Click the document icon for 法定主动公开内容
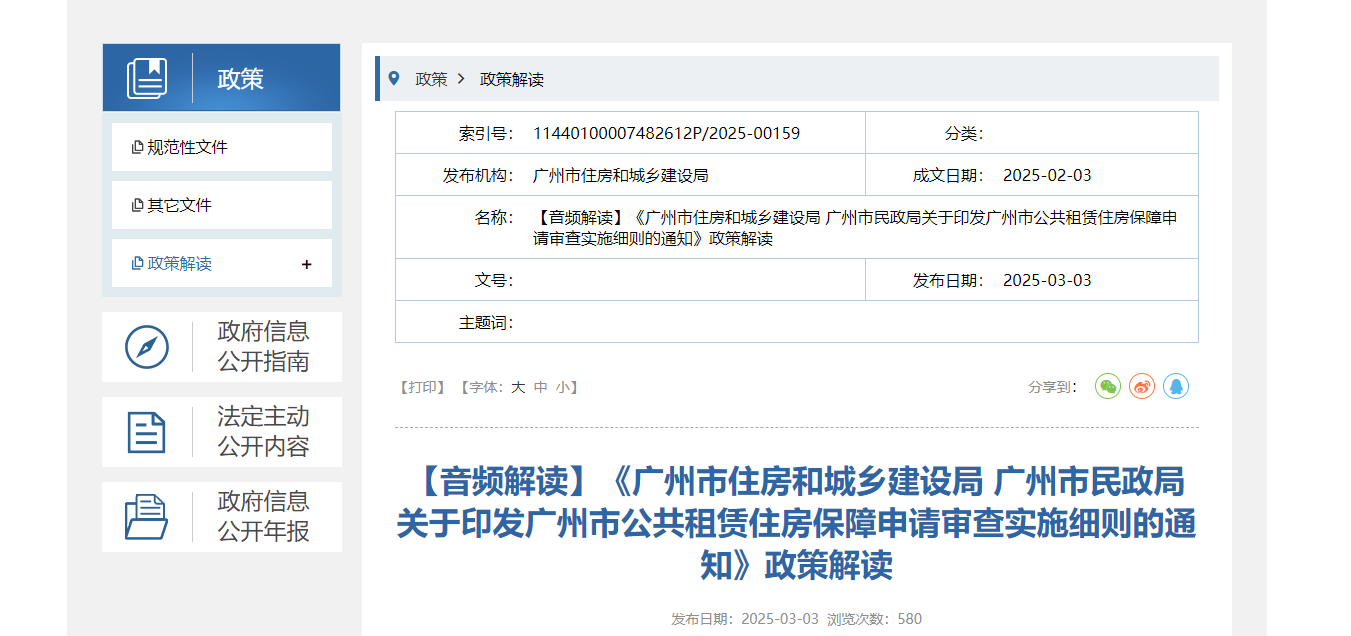The height and width of the screenshot is (636, 1351). coord(147,432)
